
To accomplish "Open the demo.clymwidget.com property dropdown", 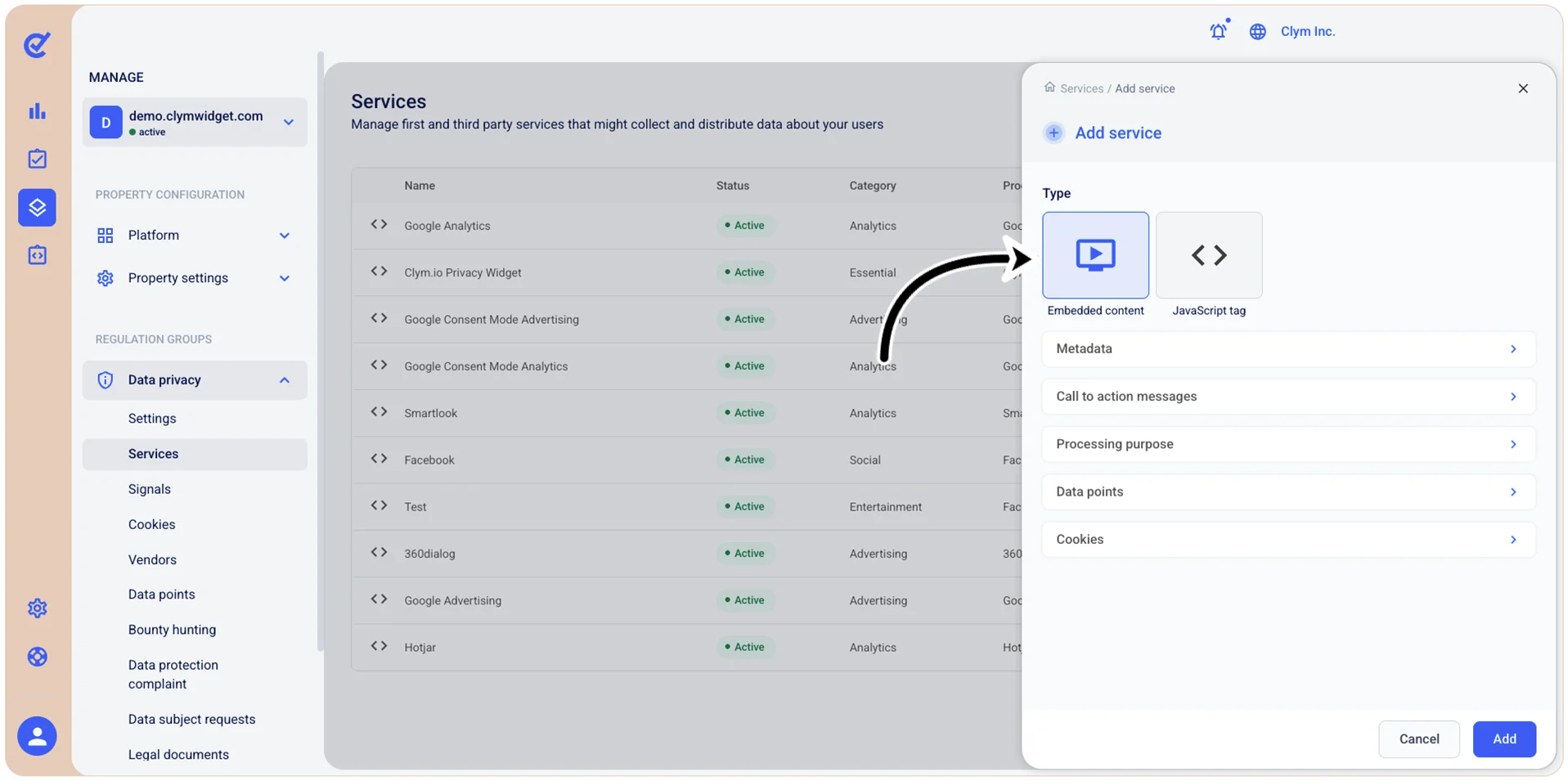I will [x=195, y=123].
